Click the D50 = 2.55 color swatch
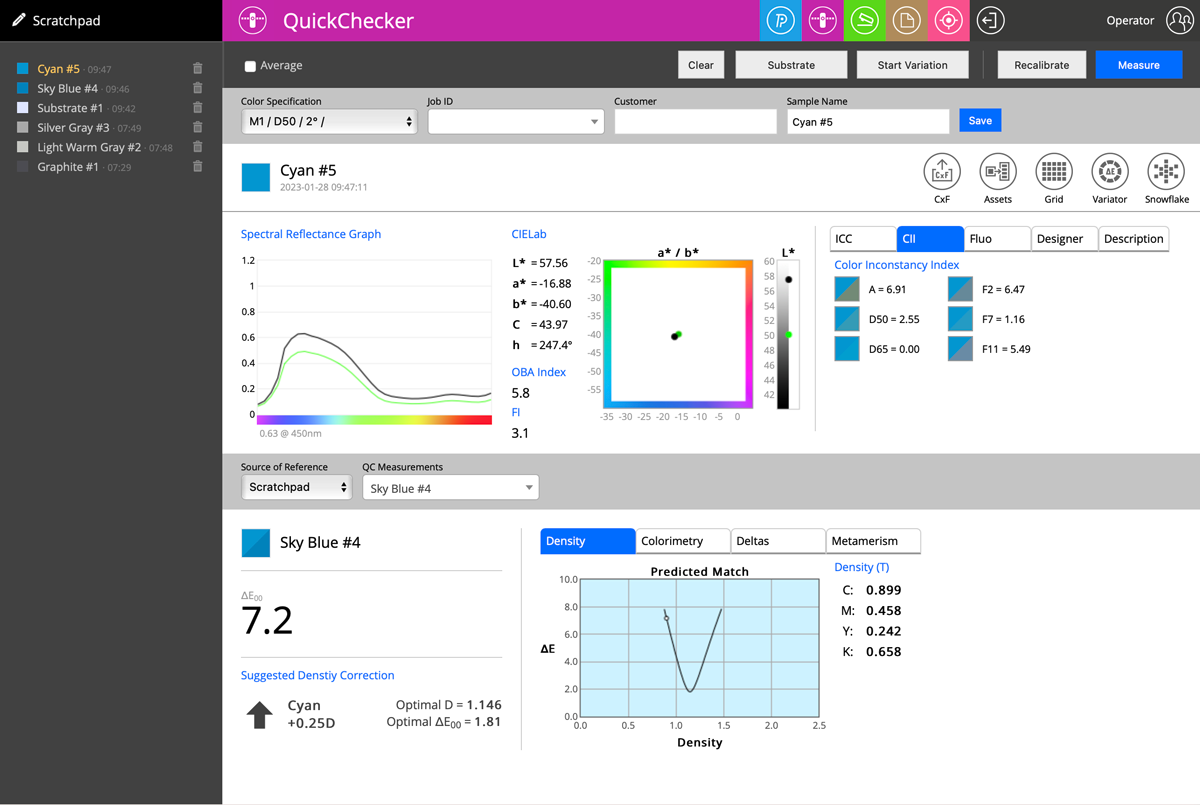 pyautogui.click(x=847, y=319)
